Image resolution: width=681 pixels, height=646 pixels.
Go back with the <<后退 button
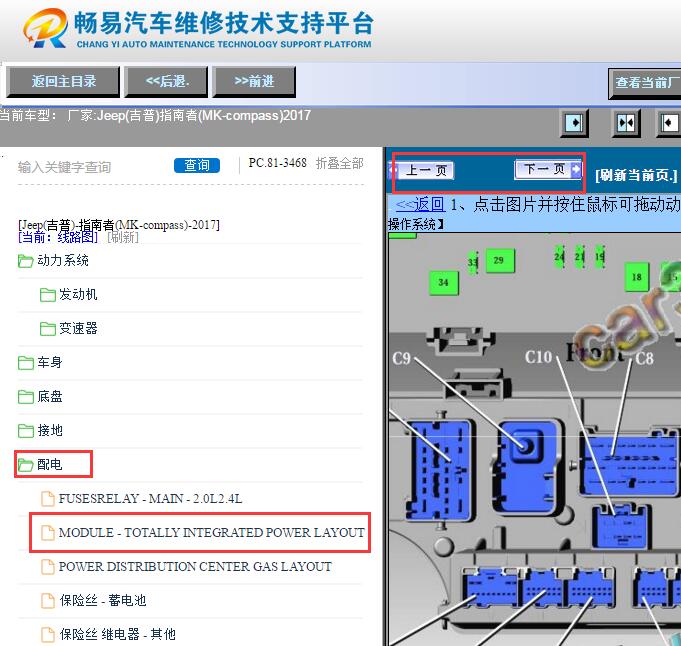166,82
